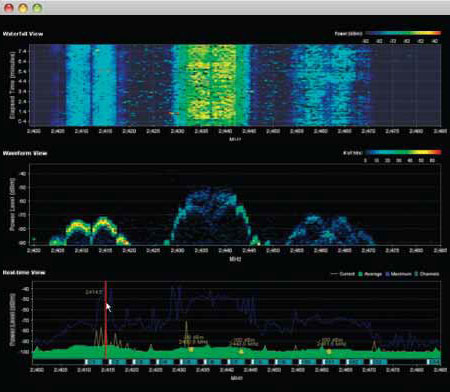
Task: Select the yellow peak marker near 2.461
Action: tap(329, 351)
